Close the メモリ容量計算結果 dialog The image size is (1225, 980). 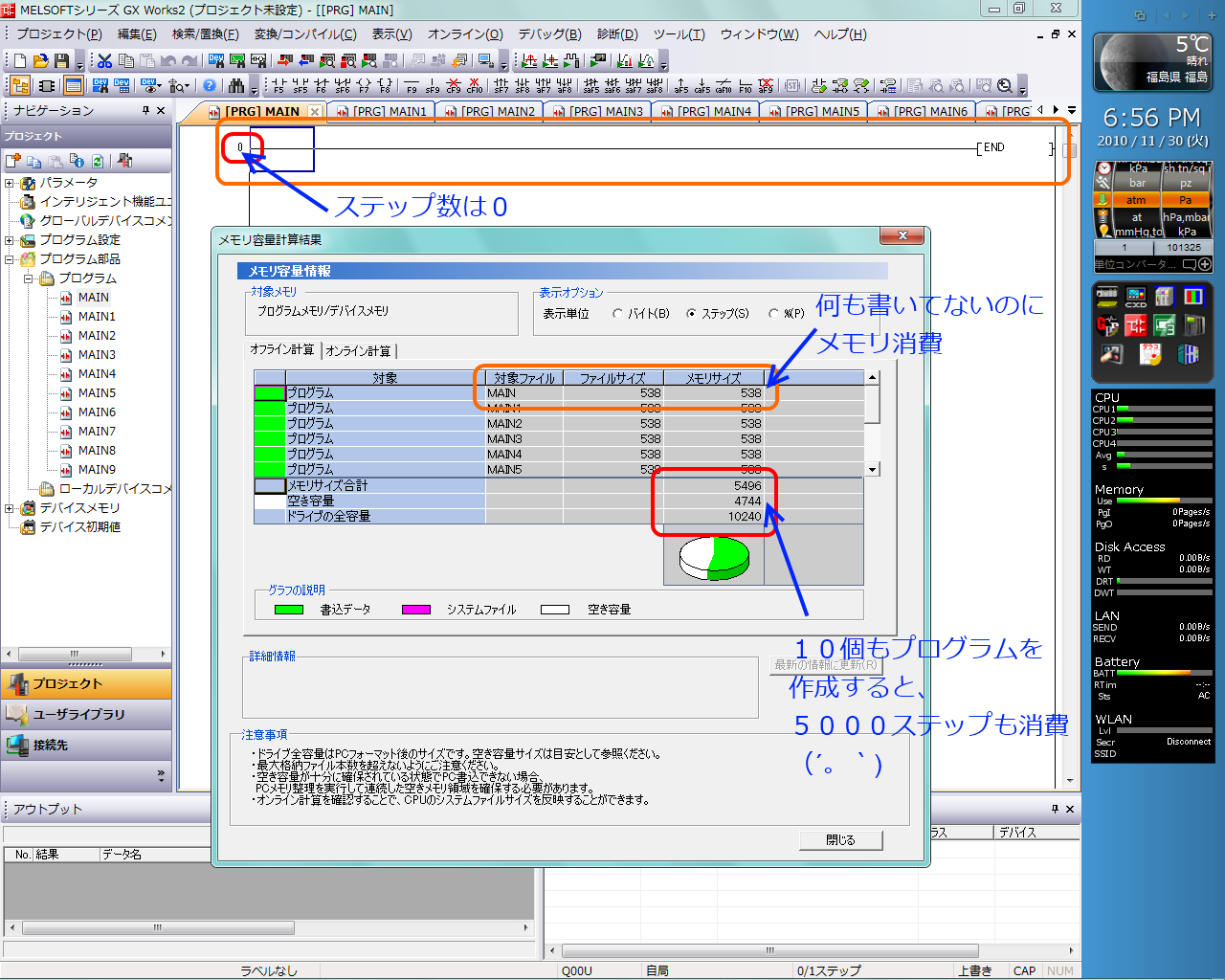[x=902, y=235]
